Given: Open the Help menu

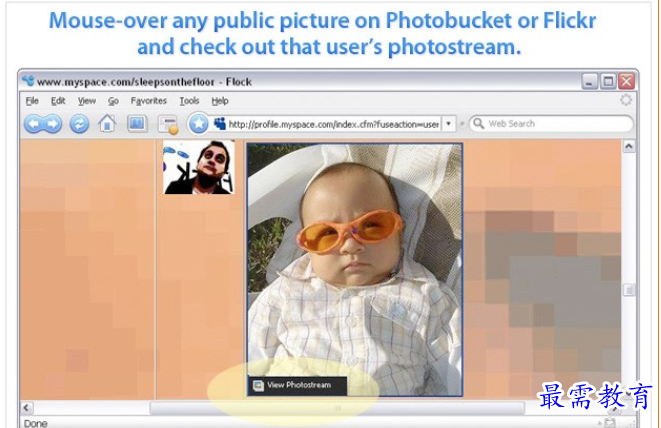Looking at the screenshot, I should tap(220, 101).
